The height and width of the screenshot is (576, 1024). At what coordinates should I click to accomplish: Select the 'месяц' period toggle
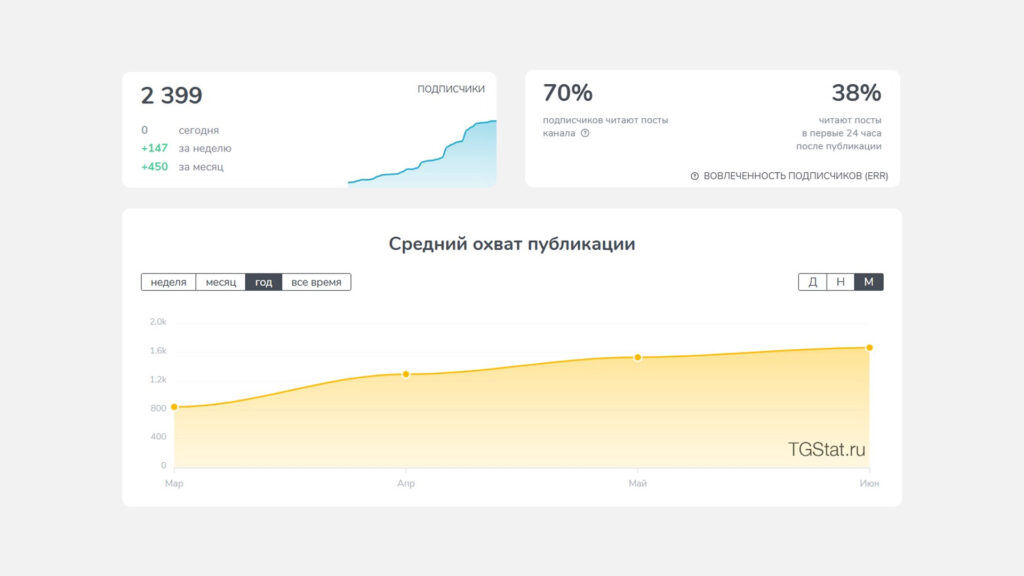(x=221, y=282)
